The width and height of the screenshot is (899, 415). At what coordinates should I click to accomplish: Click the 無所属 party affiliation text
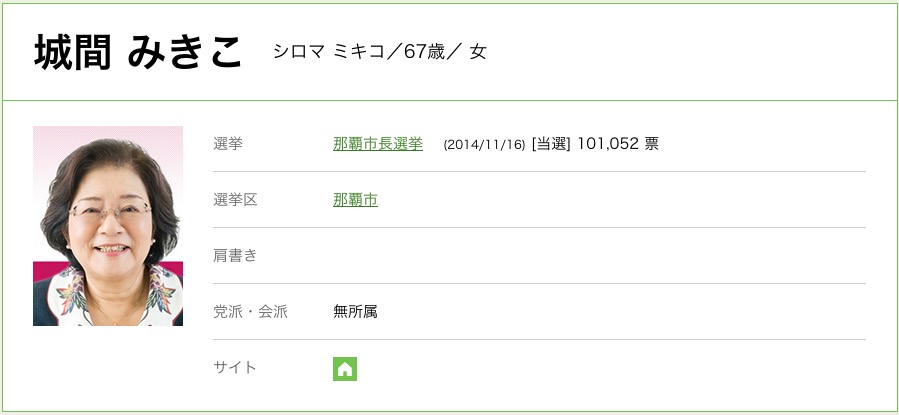pos(355,312)
